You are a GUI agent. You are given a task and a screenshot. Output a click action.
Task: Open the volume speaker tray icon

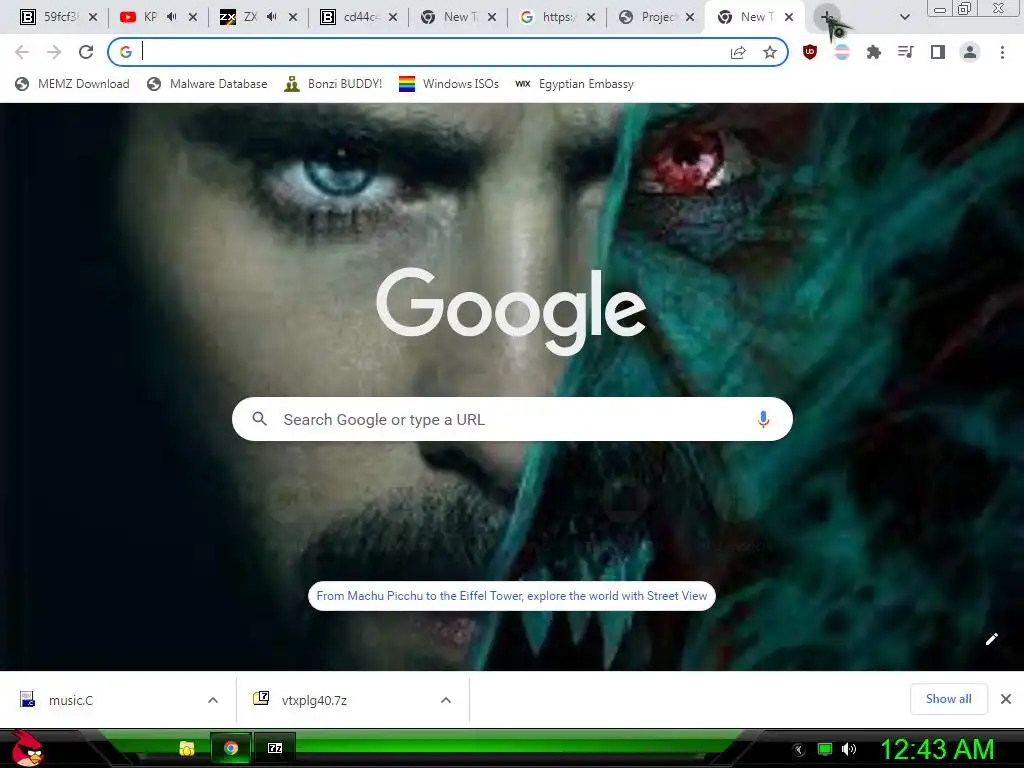[849, 750]
